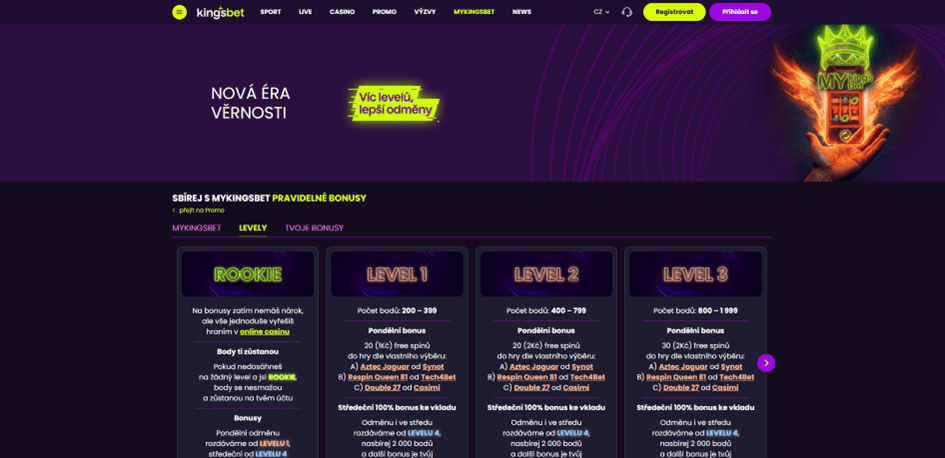This screenshot has height=458, width=945.
Task: Open Tech4Bet link in Level 1 card
Action: 438,377
